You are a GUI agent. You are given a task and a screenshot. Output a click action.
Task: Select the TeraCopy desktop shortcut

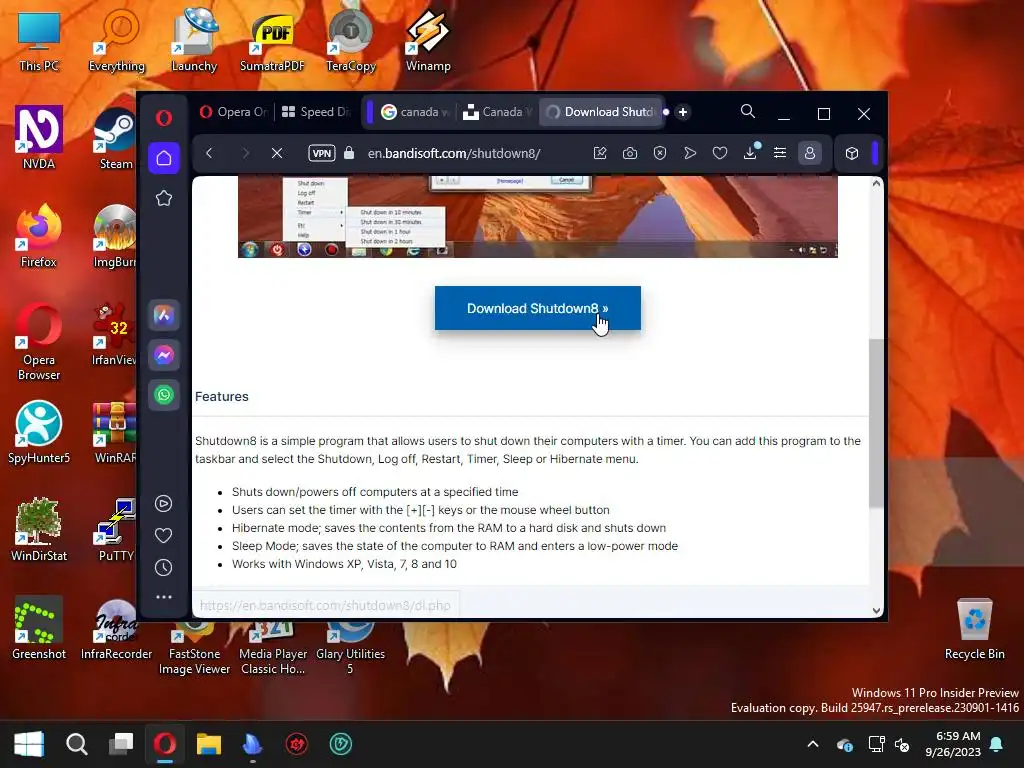[x=351, y=40]
